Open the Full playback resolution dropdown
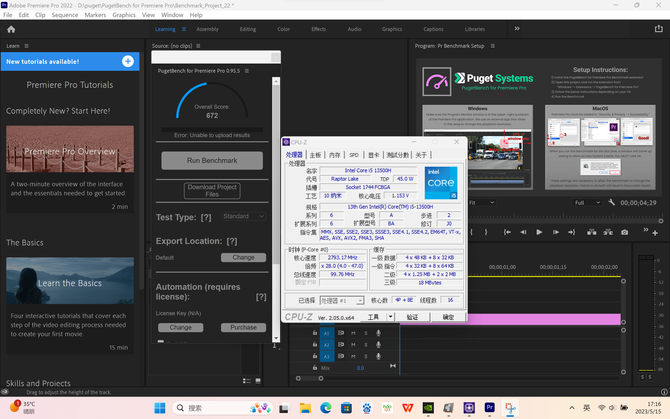 pyautogui.click(x=587, y=202)
